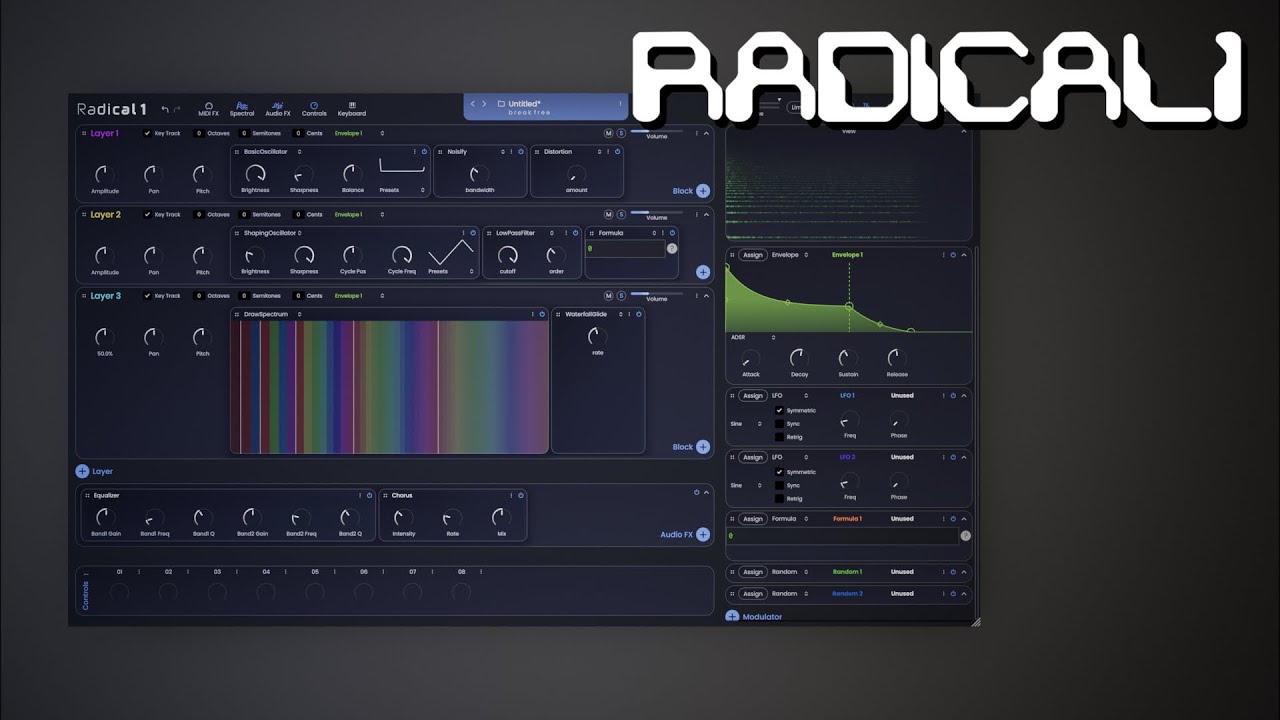
Task: Toggle power of the Noisify block
Action: point(522,152)
